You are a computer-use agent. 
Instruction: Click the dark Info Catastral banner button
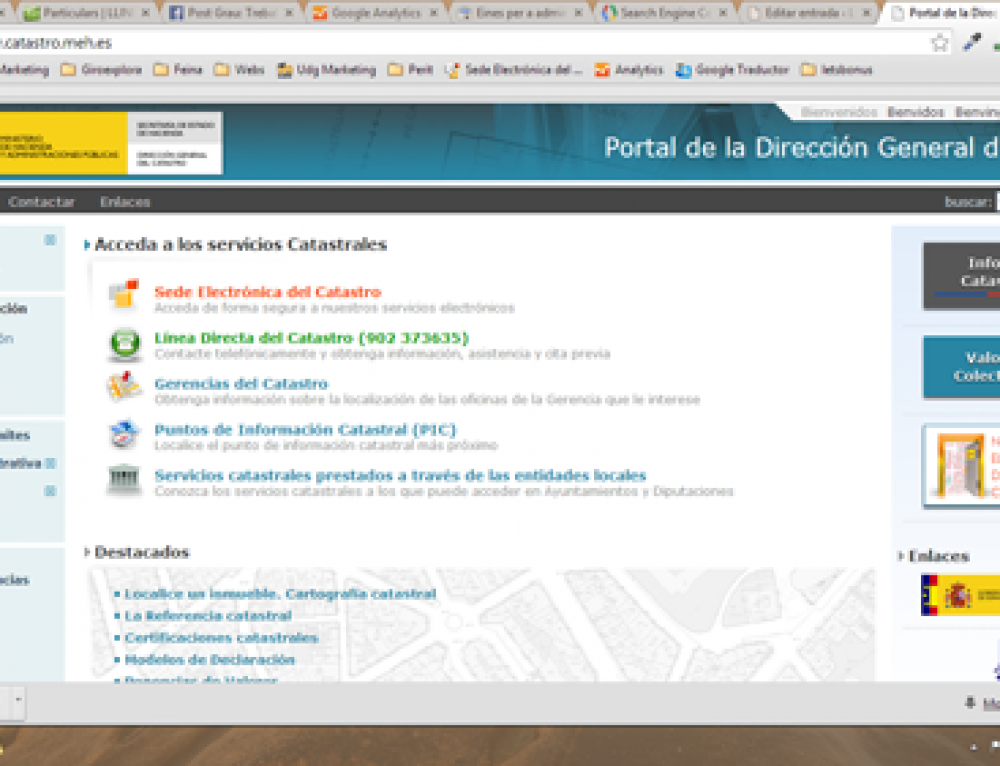(x=962, y=276)
